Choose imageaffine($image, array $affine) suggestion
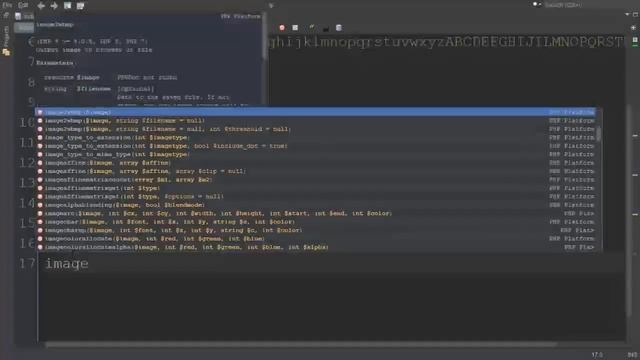The image size is (640, 360). [x=315, y=163]
